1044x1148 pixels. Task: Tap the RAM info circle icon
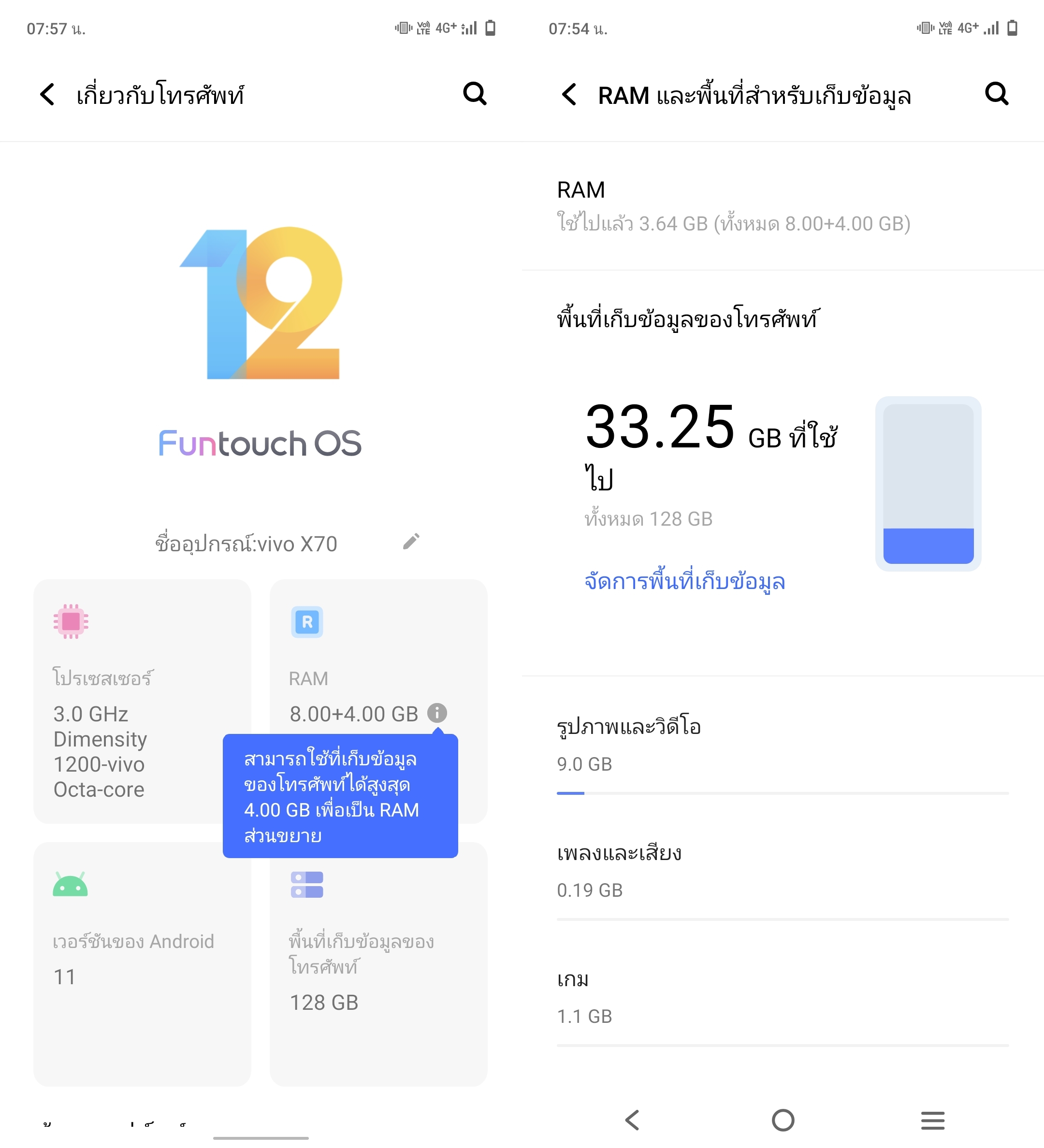click(x=437, y=713)
